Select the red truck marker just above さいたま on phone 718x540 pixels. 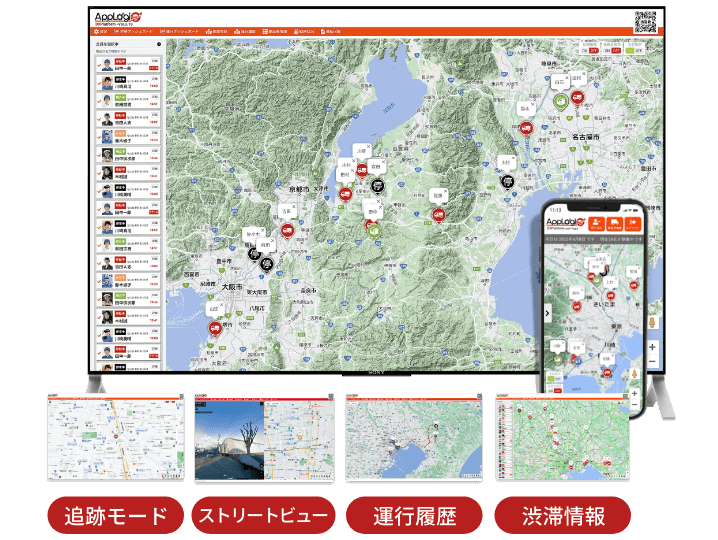pos(610,296)
